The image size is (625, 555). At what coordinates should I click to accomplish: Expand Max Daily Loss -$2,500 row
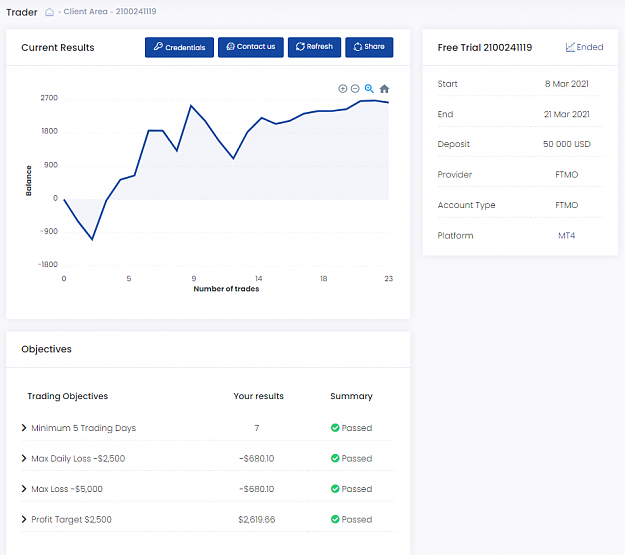click(x=24, y=459)
